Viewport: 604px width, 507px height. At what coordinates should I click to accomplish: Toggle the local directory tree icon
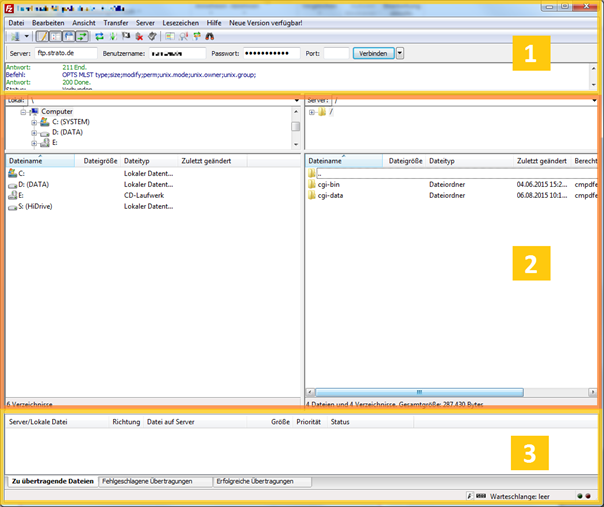[55, 36]
